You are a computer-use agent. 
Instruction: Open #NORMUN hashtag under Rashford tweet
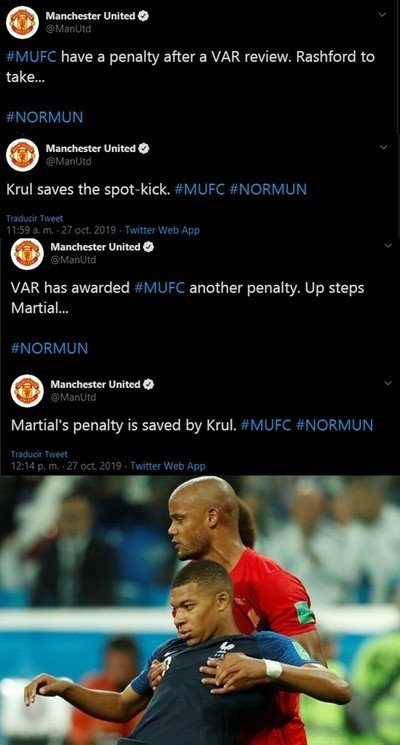tap(45, 117)
